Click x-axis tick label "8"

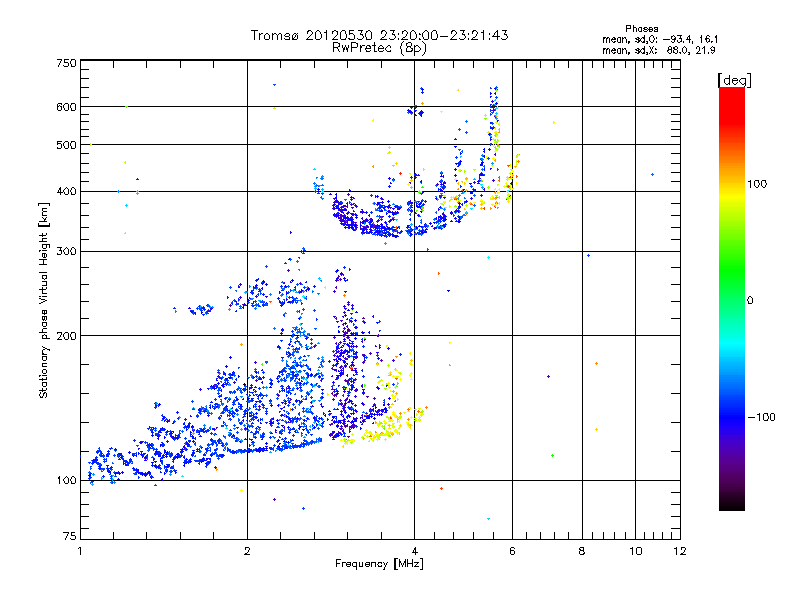click(582, 551)
